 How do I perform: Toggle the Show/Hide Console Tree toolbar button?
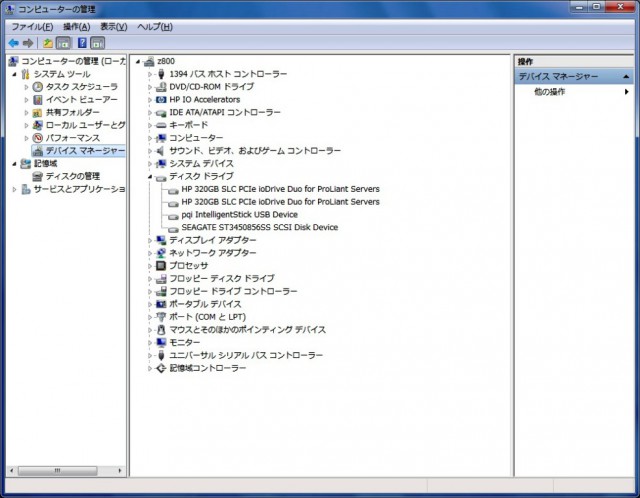coord(63,43)
